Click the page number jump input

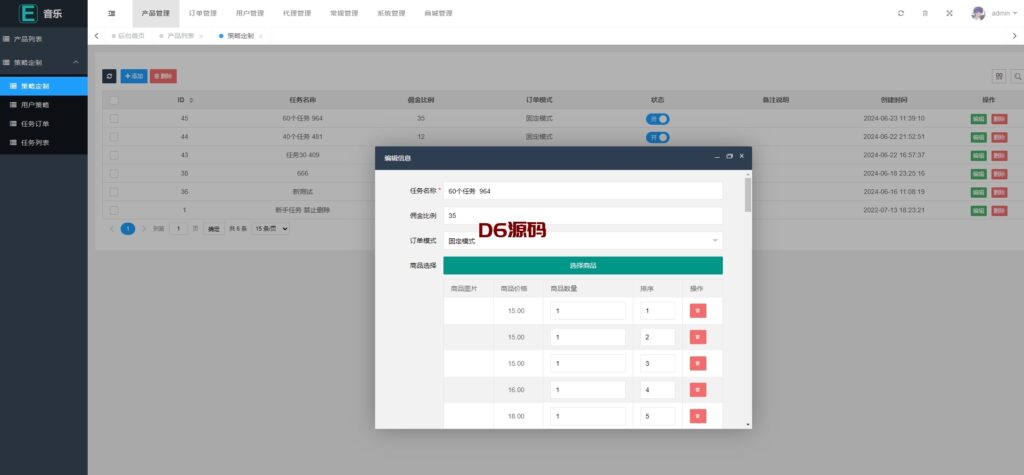pos(178,229)
